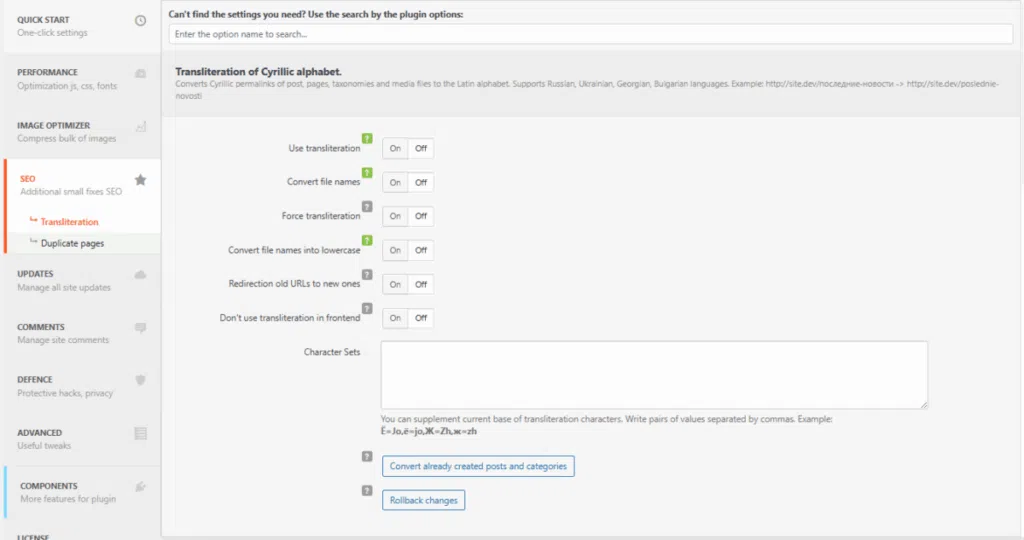Click Convert already created posts and categories
Image resolution: width=1024 pixels, height=540 pixels.
pos(478,467)
